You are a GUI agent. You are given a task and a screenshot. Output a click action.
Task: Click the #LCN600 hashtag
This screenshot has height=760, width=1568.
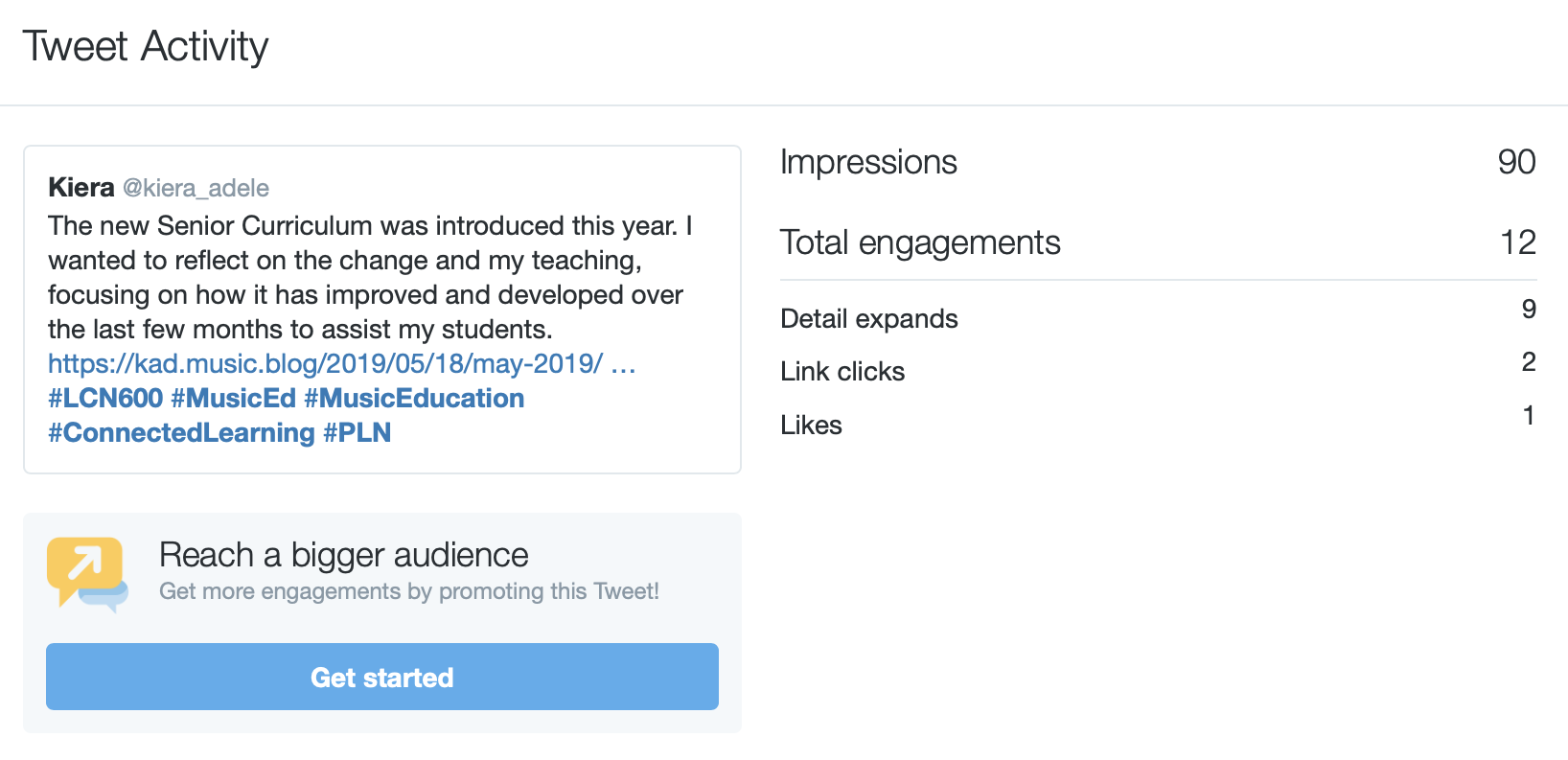(105, 399)
